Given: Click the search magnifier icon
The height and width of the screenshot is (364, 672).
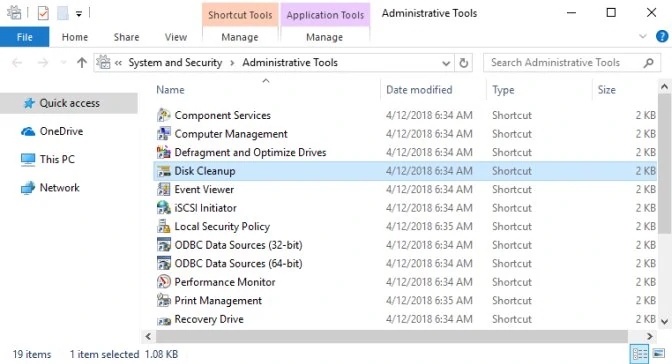Looking at the screenshot, I should click(x=648, y=63).
